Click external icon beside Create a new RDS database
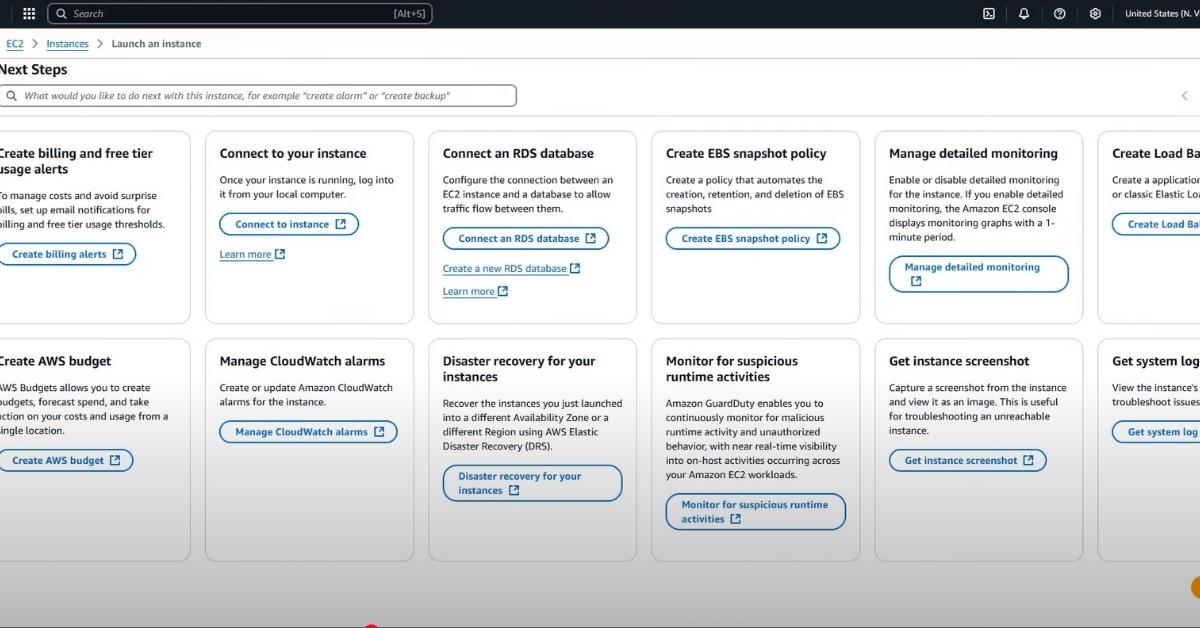This screenshot has width=1200, height=628. (x=575, y=268)
